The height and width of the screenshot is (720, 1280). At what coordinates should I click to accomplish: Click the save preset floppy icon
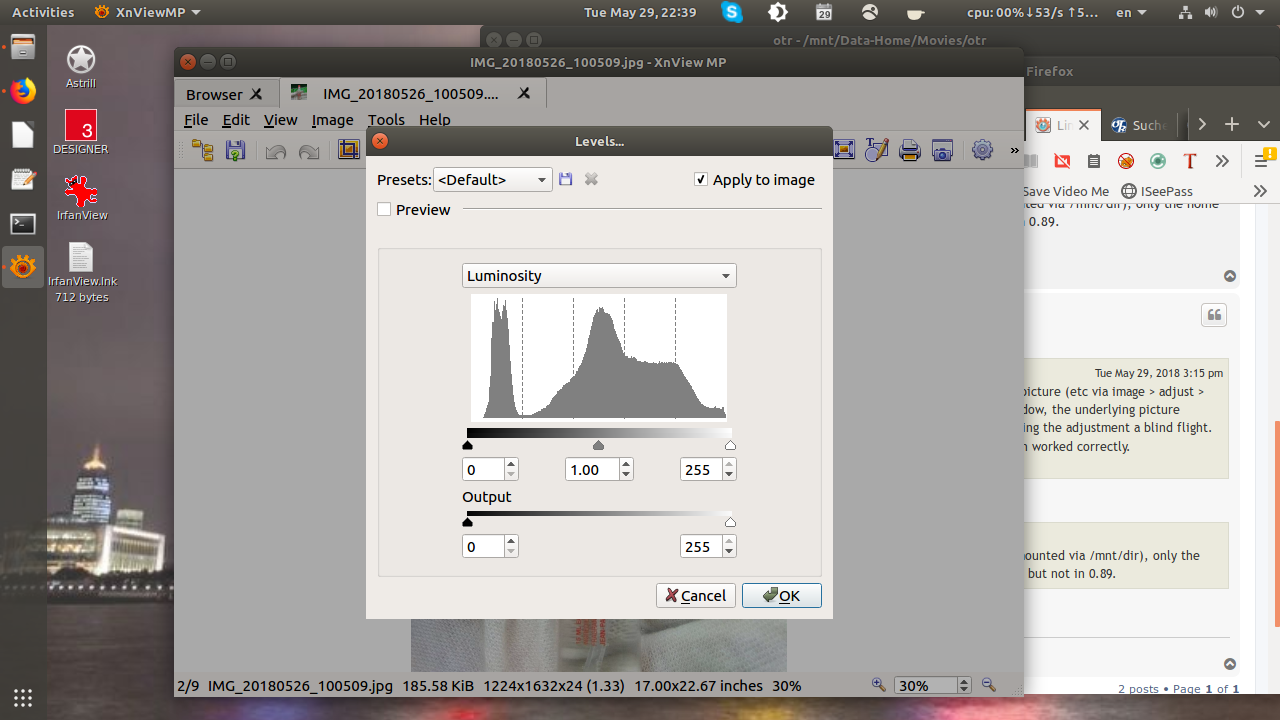[x=565, y=179]
